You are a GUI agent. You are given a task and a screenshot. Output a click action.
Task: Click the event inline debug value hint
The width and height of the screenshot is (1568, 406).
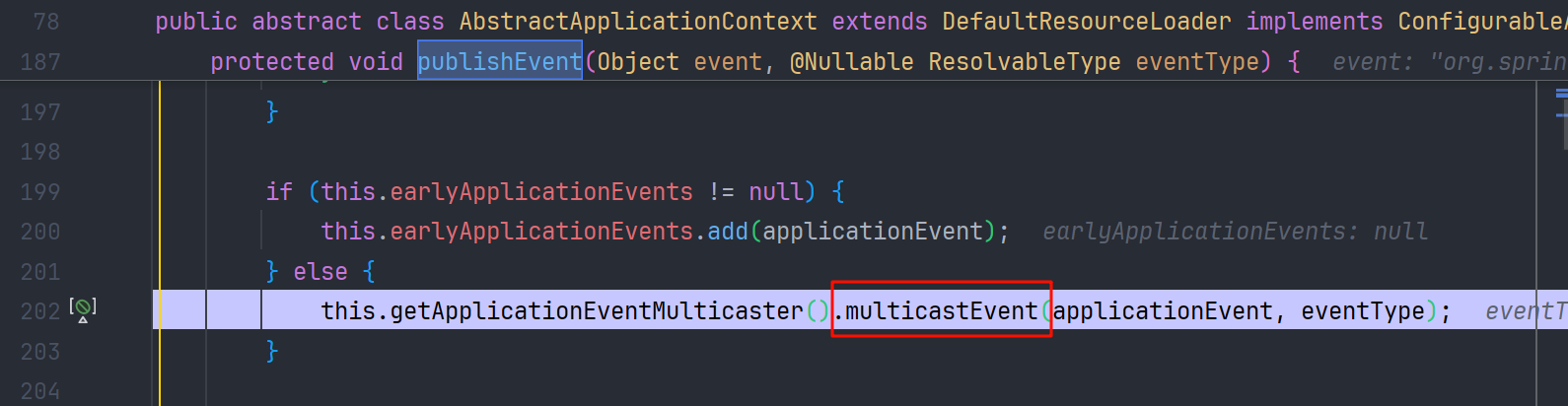point(1449,62)
